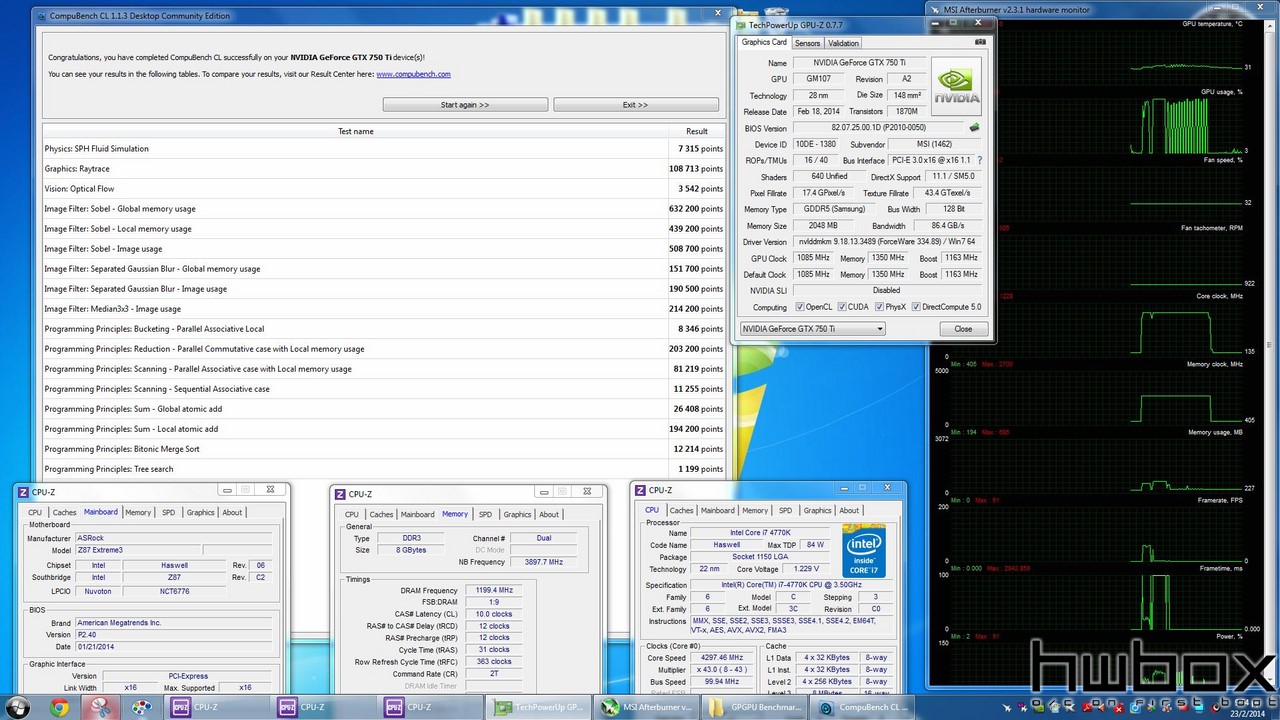1280x720 pixels.
Task: Select Image Filter: Median3x3 - Image usage row
Action: [384, 309]
